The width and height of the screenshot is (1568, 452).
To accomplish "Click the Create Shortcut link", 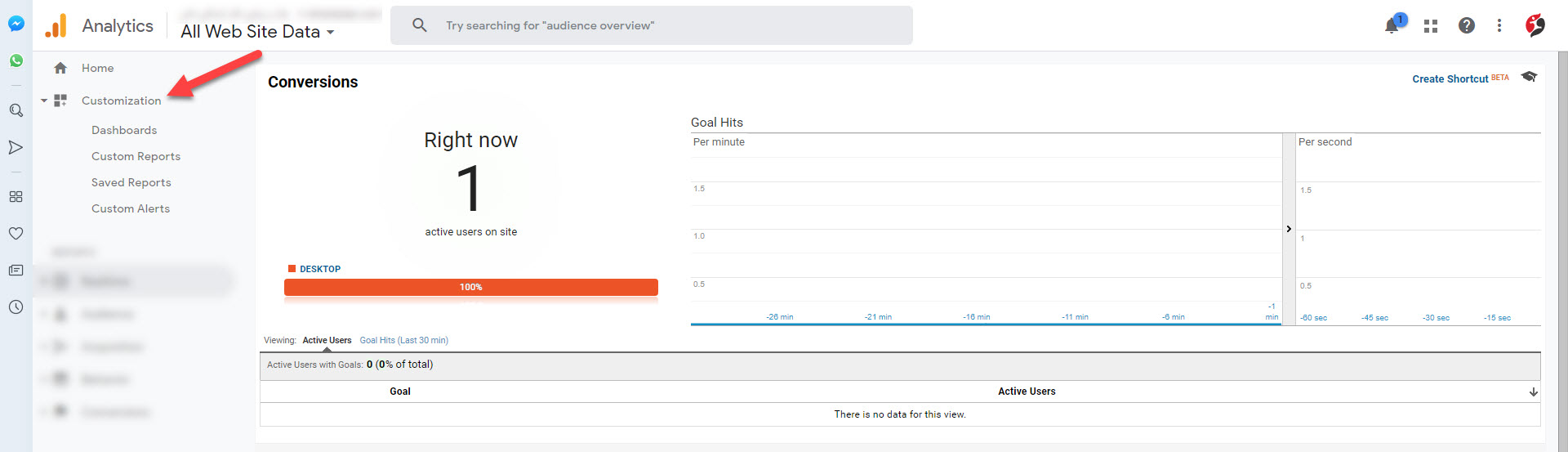I will coord(1450,79).
